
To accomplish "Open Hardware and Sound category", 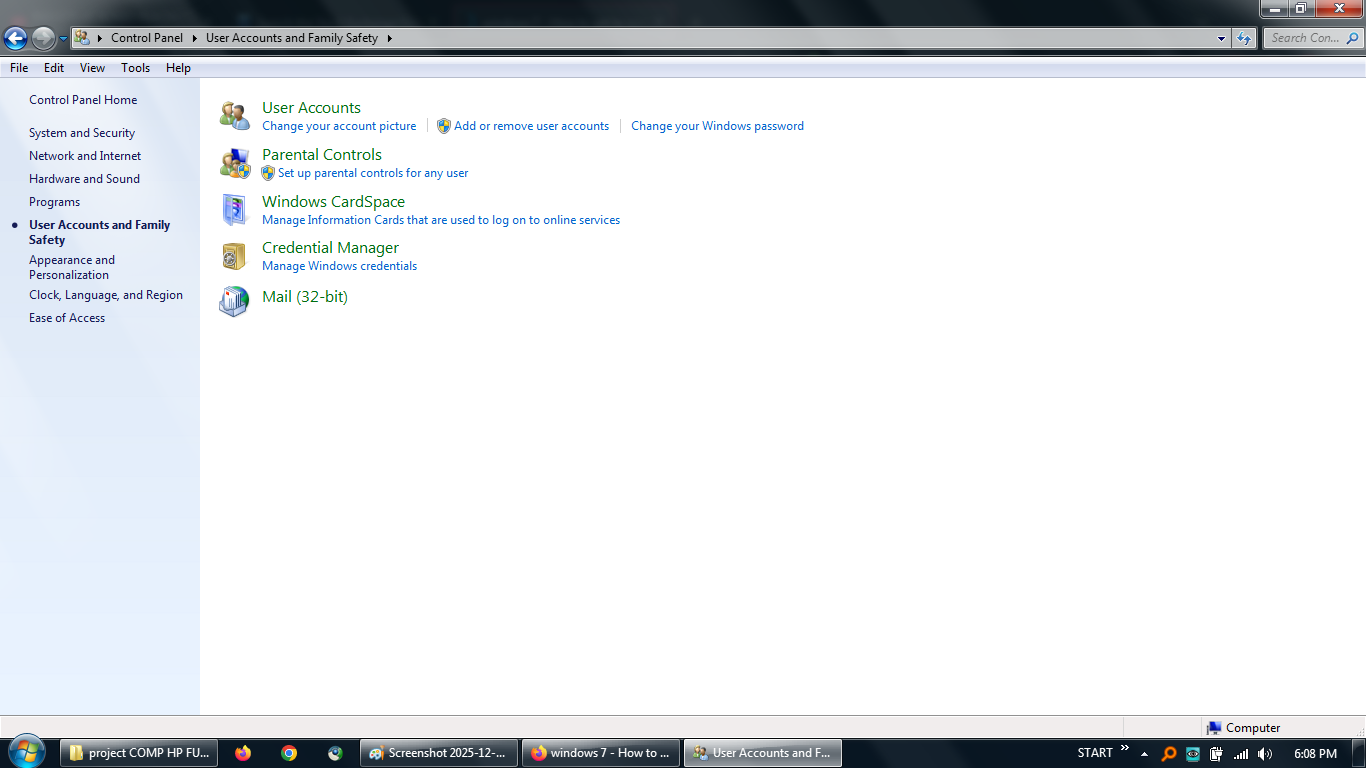I will (84, 179).
